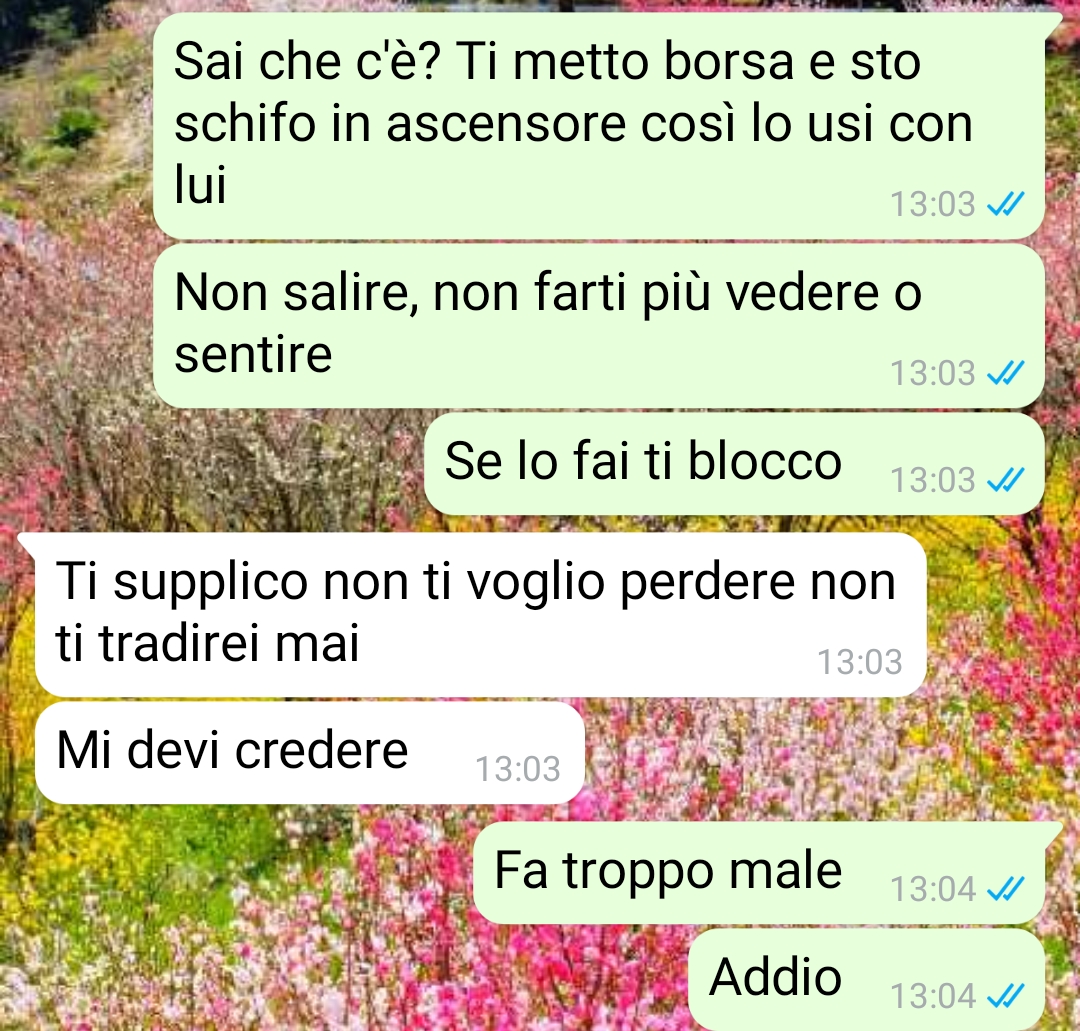Tap the 13:03 timestamp on the first message
The height and width of the screenshot is (1031, 1080).
tap(933, 205)
